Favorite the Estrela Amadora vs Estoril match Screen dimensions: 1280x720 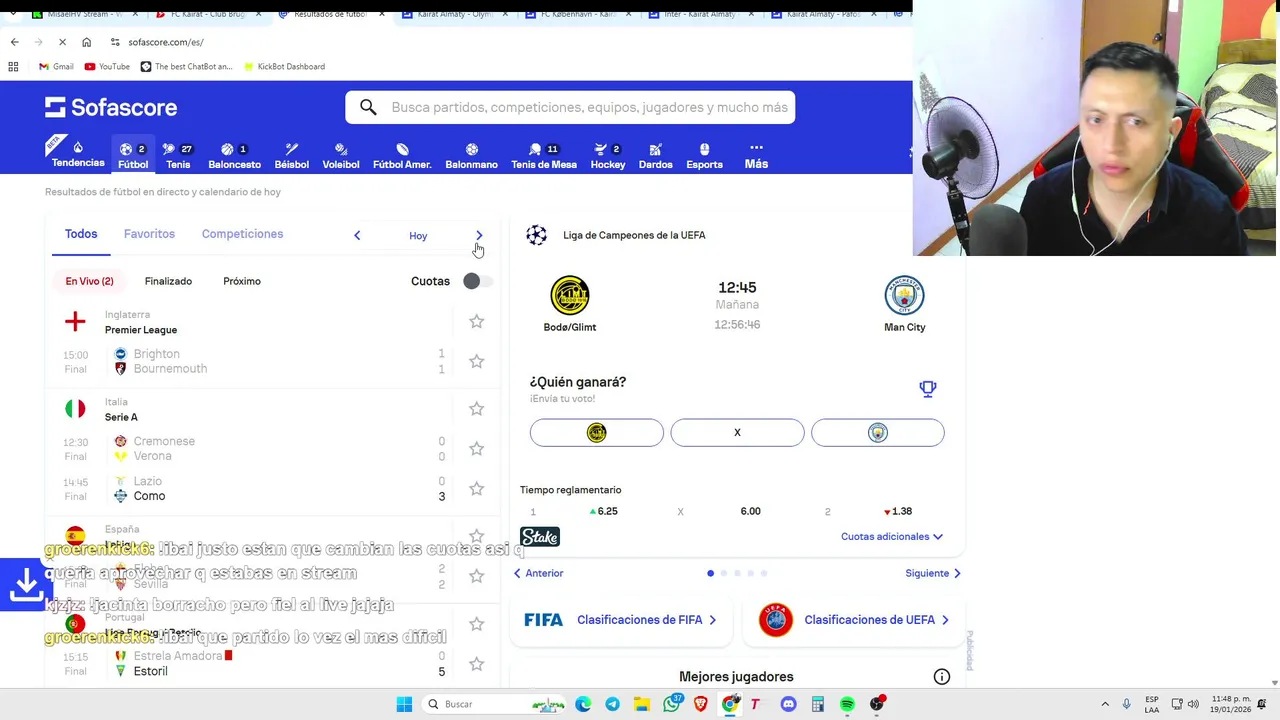point(476,663)
